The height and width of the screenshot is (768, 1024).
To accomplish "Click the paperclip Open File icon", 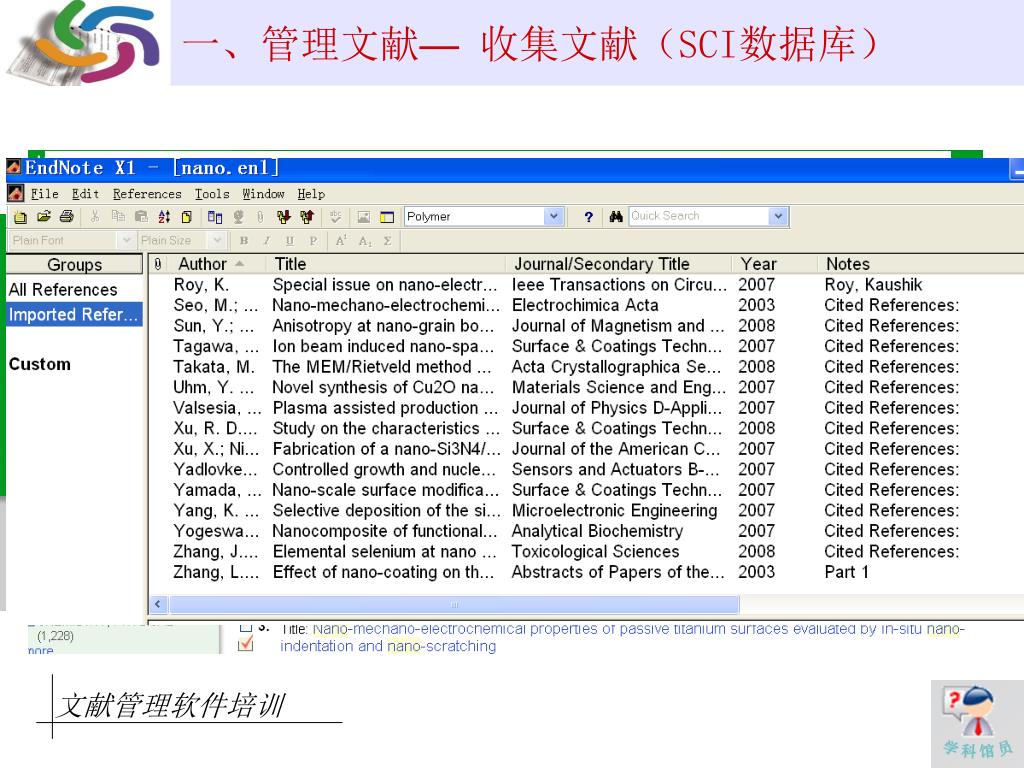I will 261,217.
